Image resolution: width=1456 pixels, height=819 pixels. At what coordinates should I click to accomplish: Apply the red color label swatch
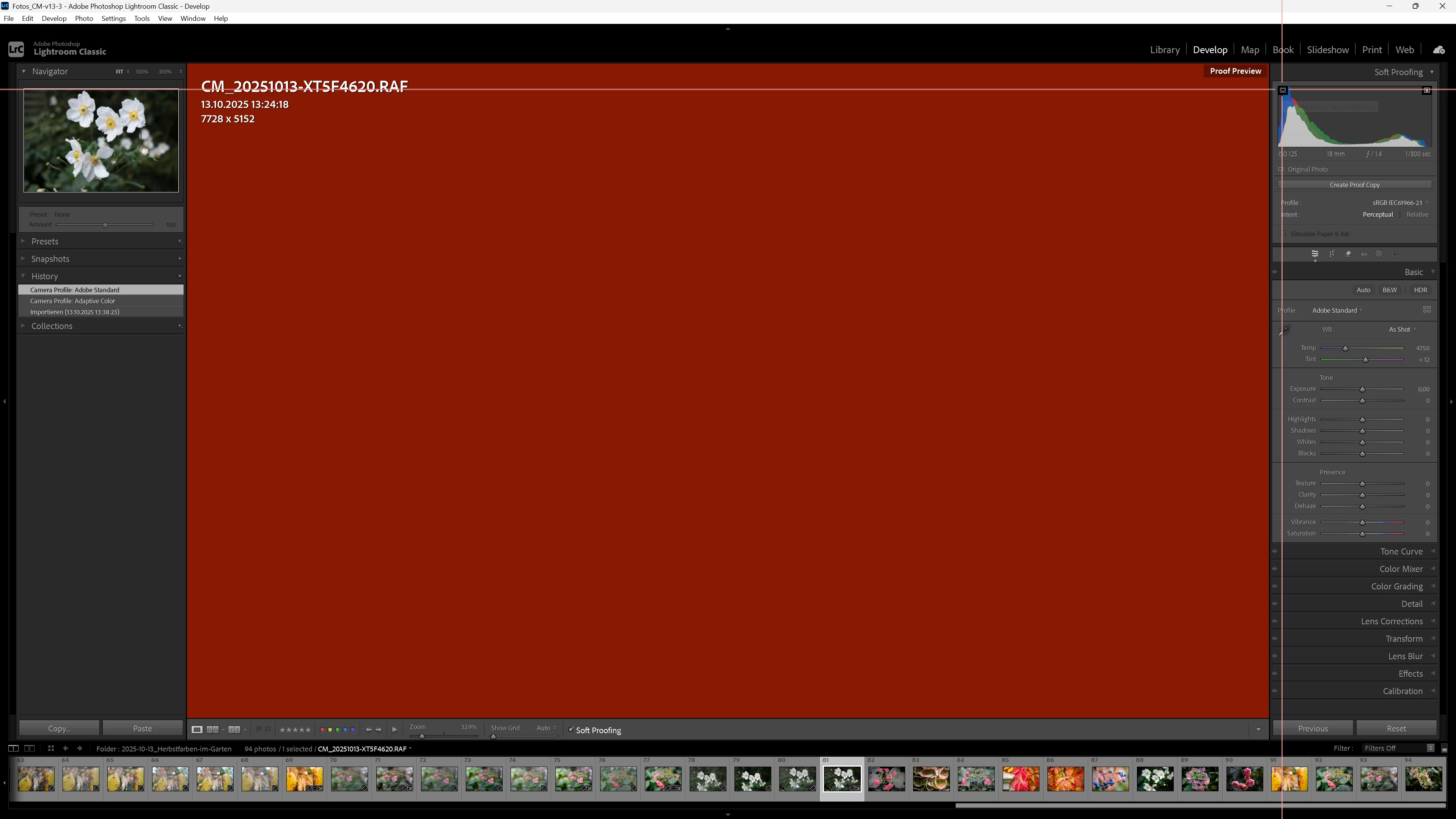tap(322, 730)
